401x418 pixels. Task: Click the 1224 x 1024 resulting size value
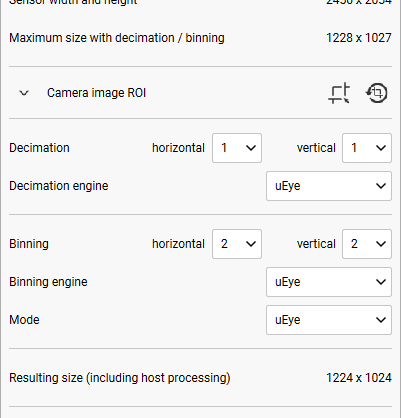click(359, 378)
